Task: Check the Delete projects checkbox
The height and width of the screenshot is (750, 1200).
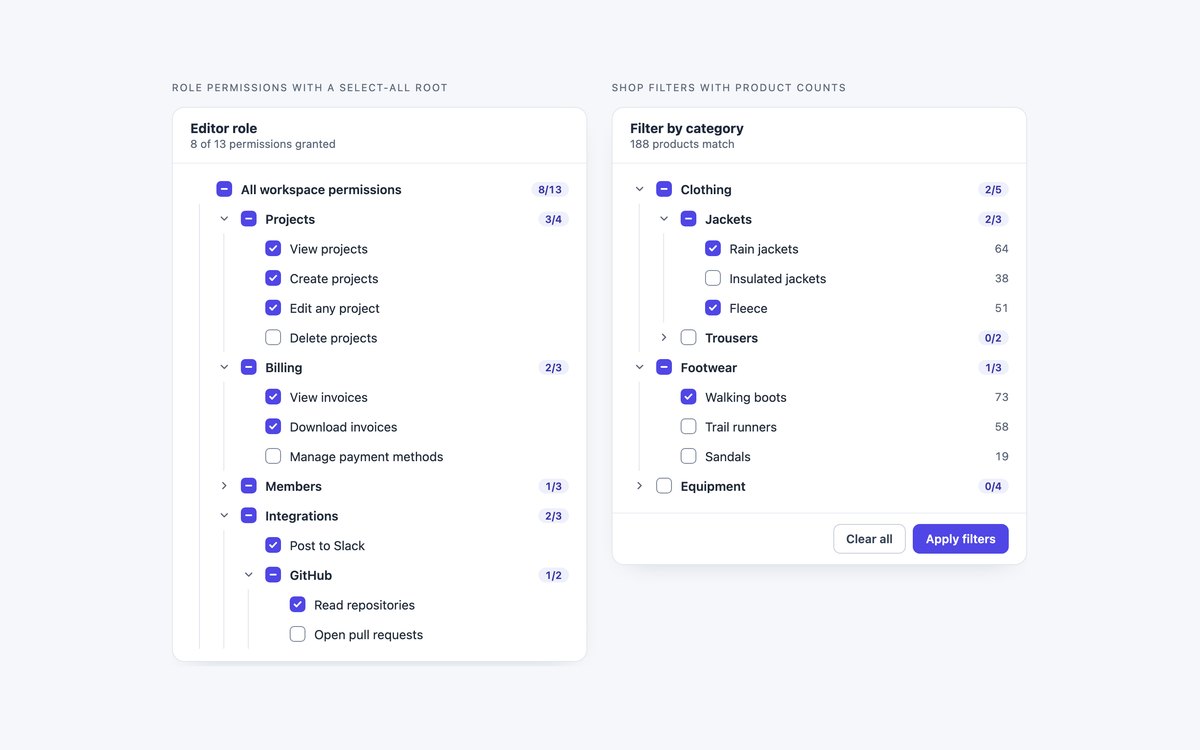Action: click(273, 337)
